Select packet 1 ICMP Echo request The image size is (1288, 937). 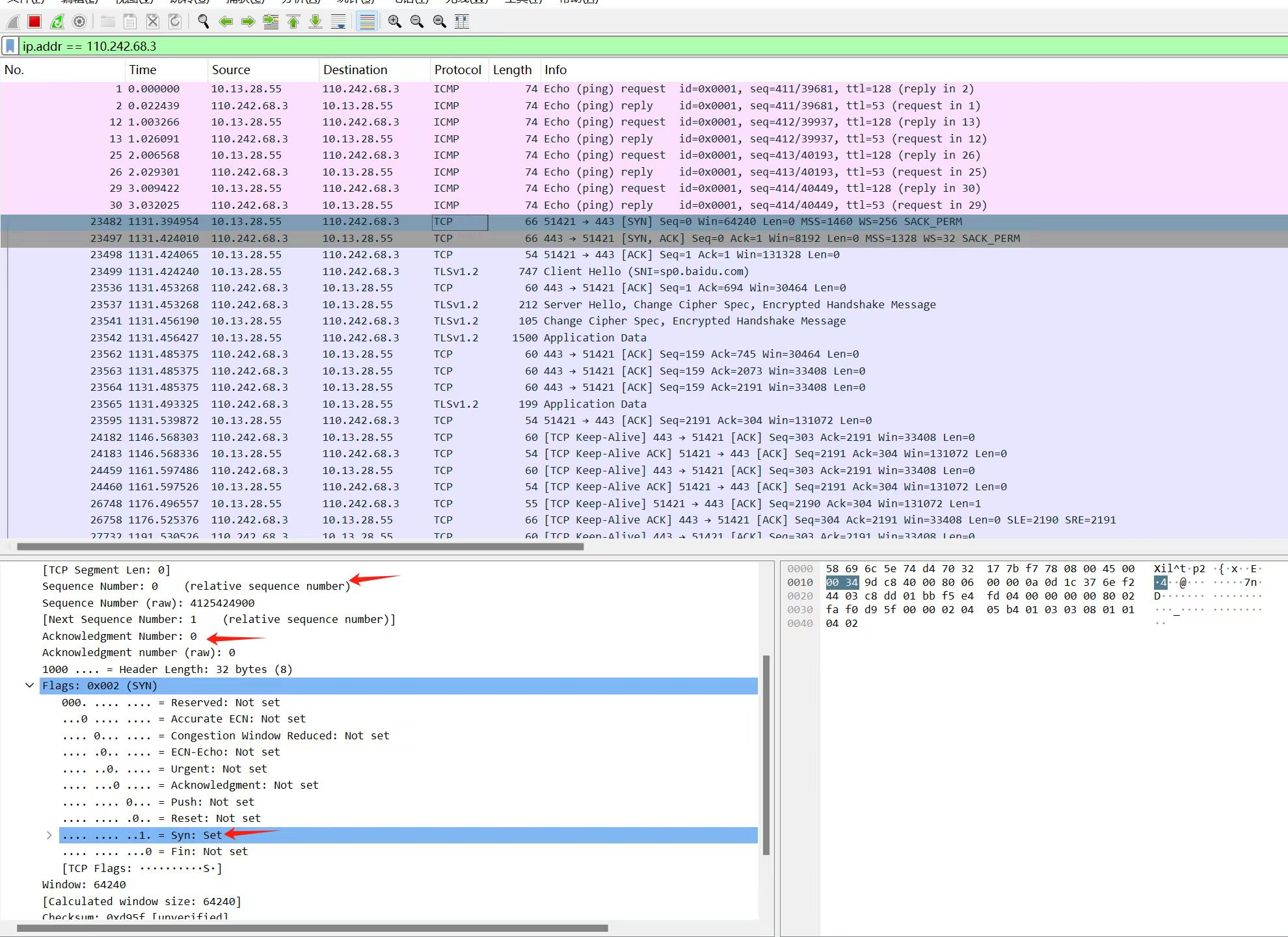(644, 89)
